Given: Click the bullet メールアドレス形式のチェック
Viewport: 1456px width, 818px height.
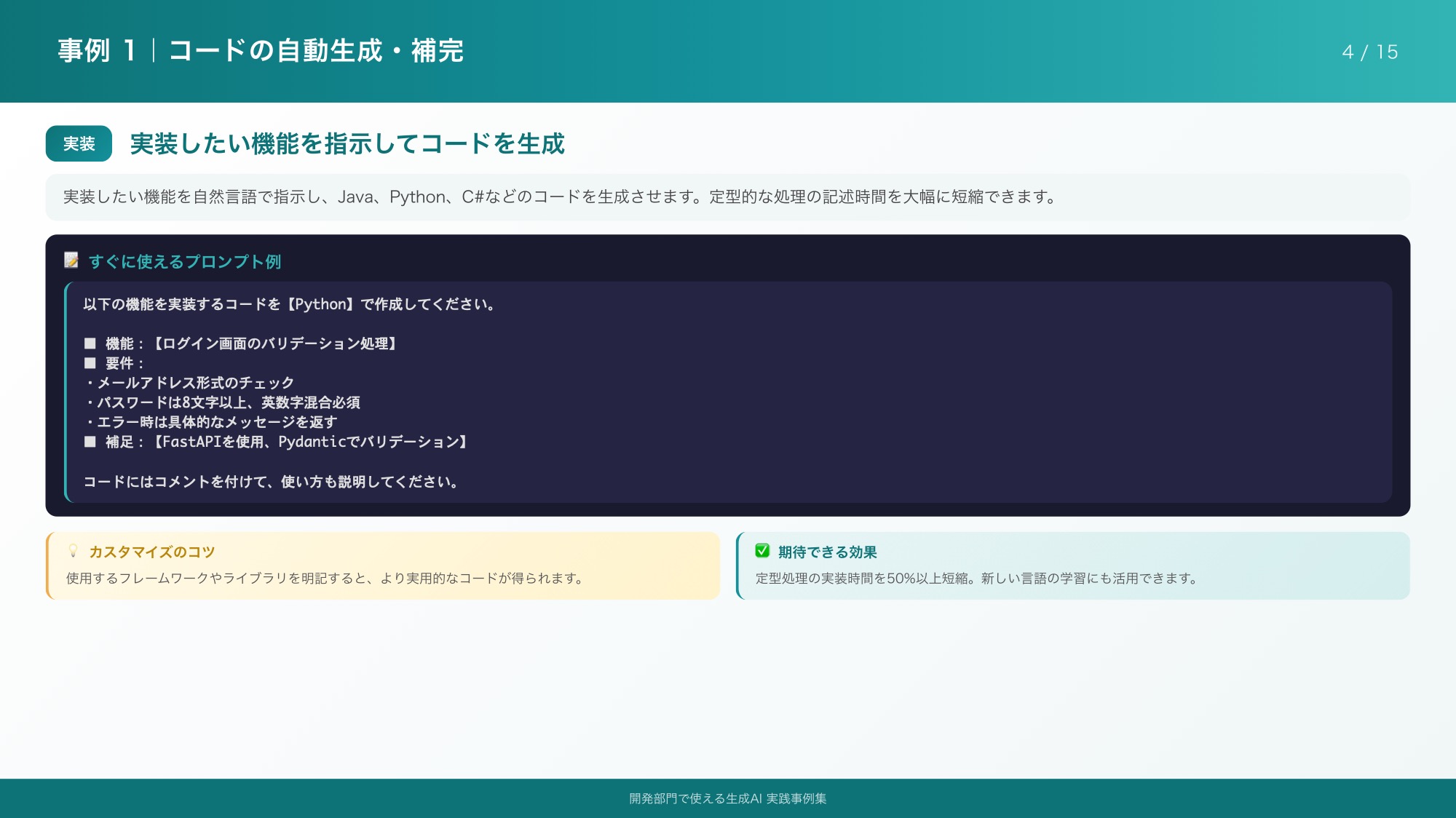Looking at the screenshot, I should click(189, 383).
